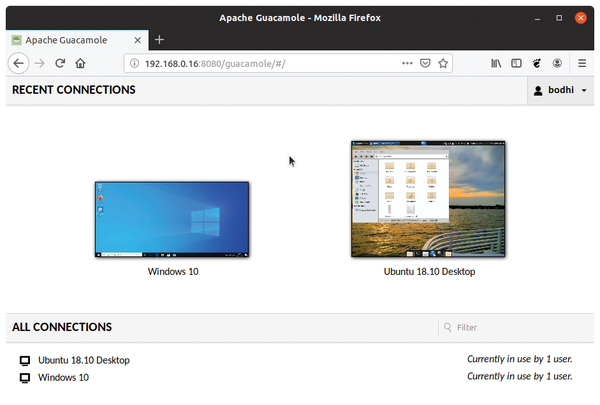Click the browser back button

click(x=18, y=62)
